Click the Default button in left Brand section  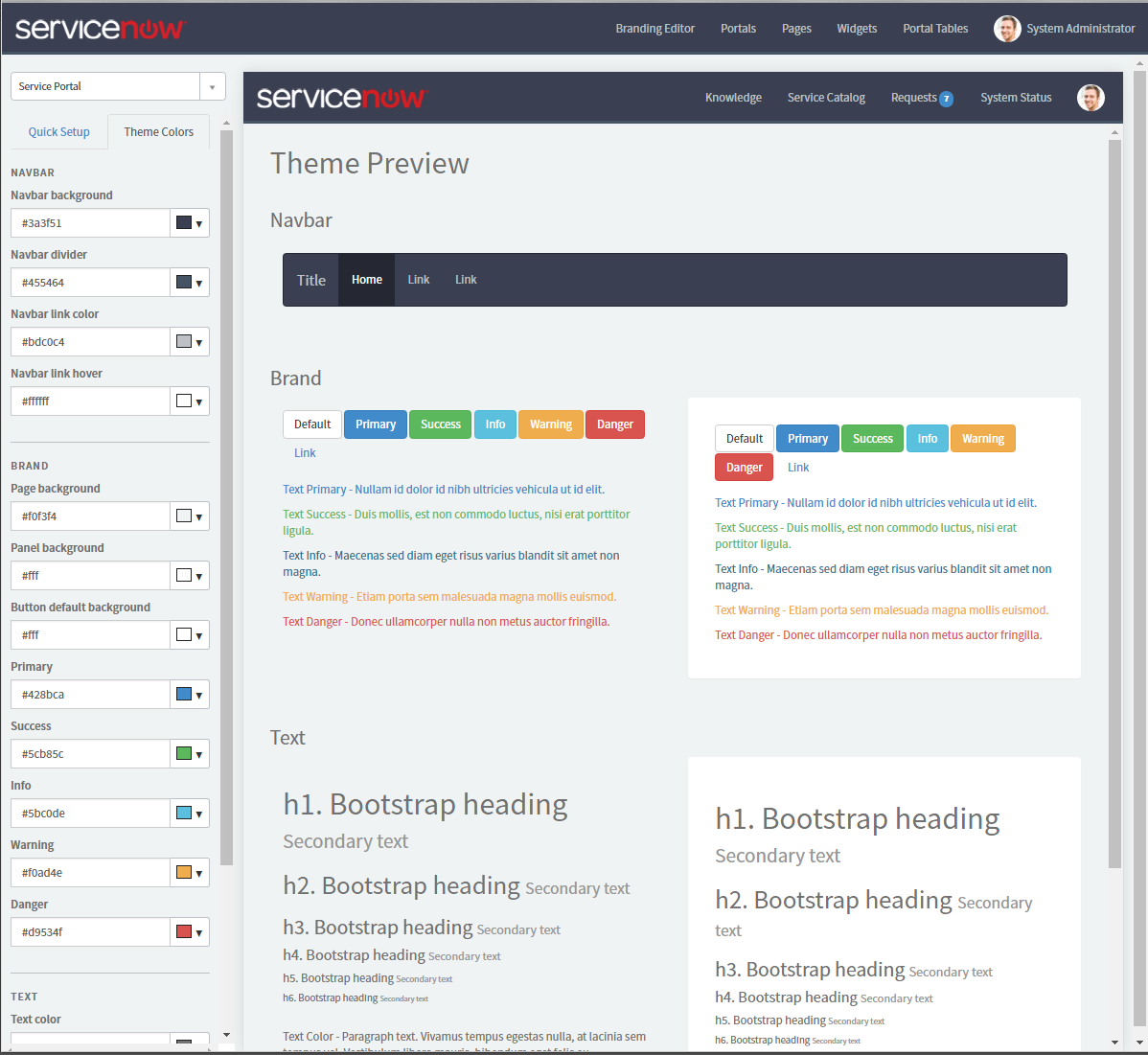point(311,424)
